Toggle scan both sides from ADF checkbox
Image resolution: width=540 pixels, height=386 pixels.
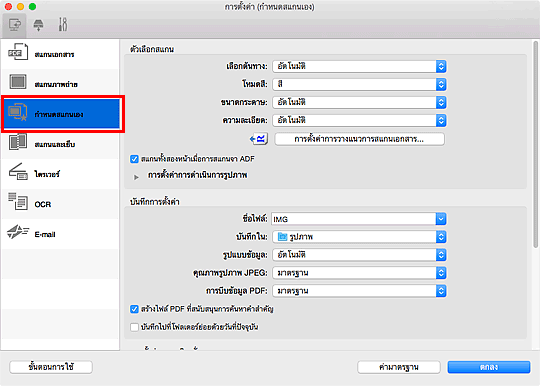pyautogui.click(x=134, y=159)
